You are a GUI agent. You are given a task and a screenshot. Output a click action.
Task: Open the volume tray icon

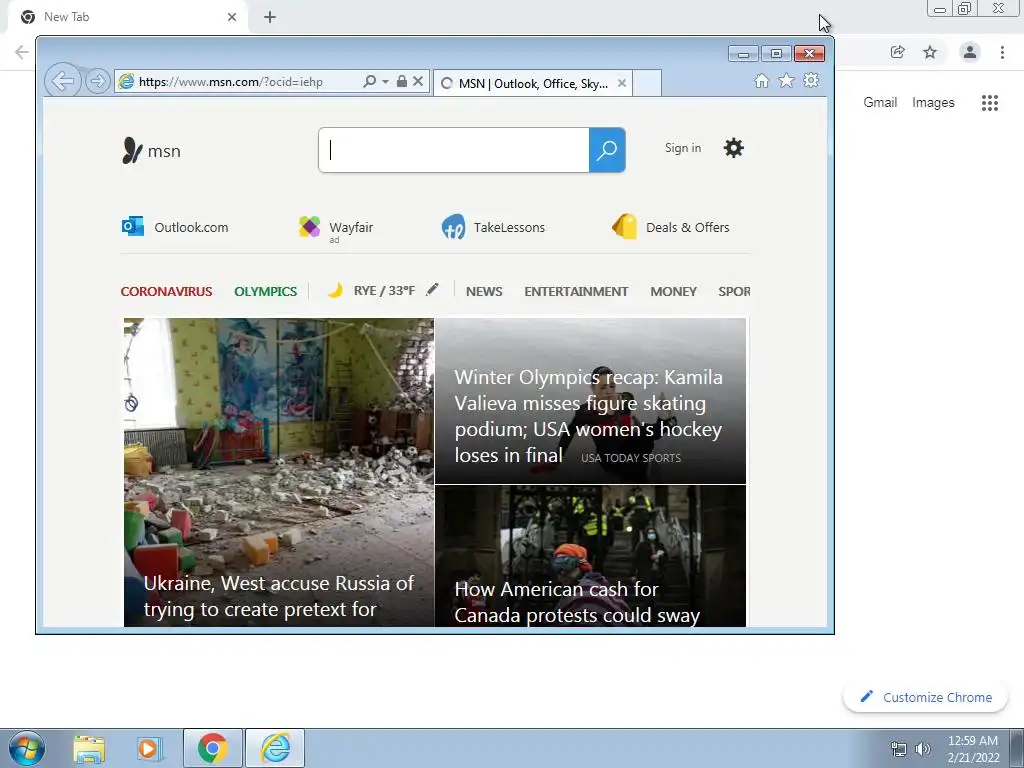pos(923,749)
